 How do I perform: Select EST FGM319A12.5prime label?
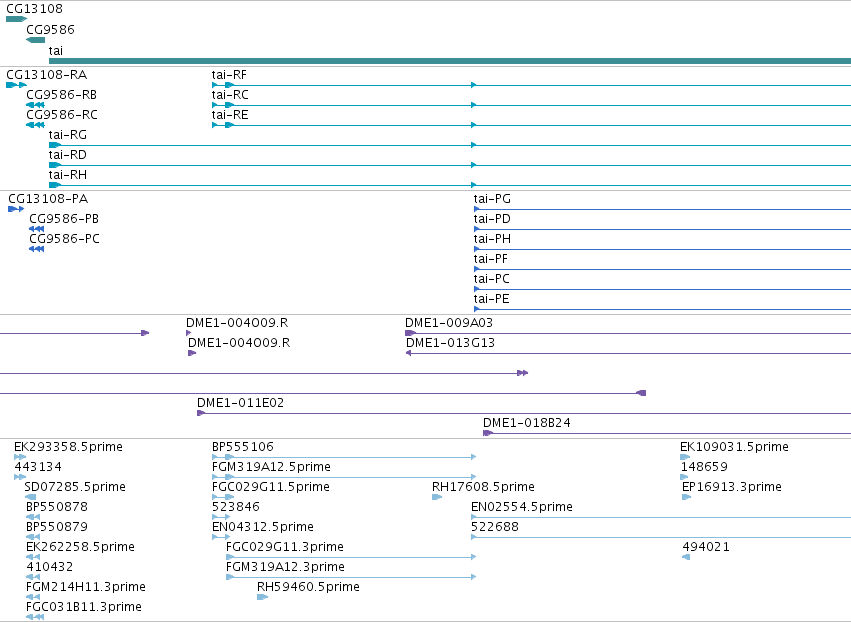click(x=271, y=467)
